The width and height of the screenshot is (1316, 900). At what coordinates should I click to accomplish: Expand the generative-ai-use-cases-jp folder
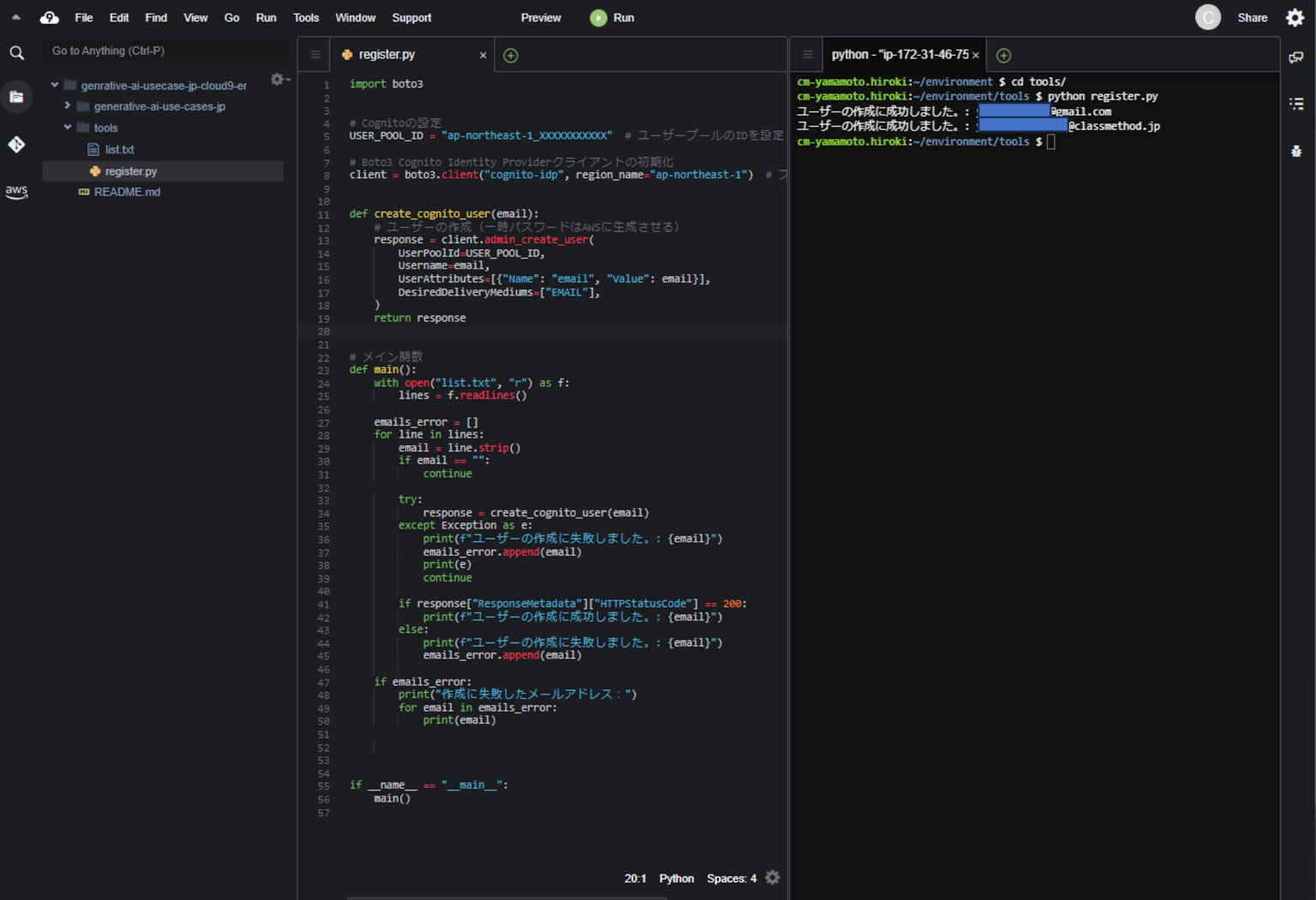coord(68,106)
